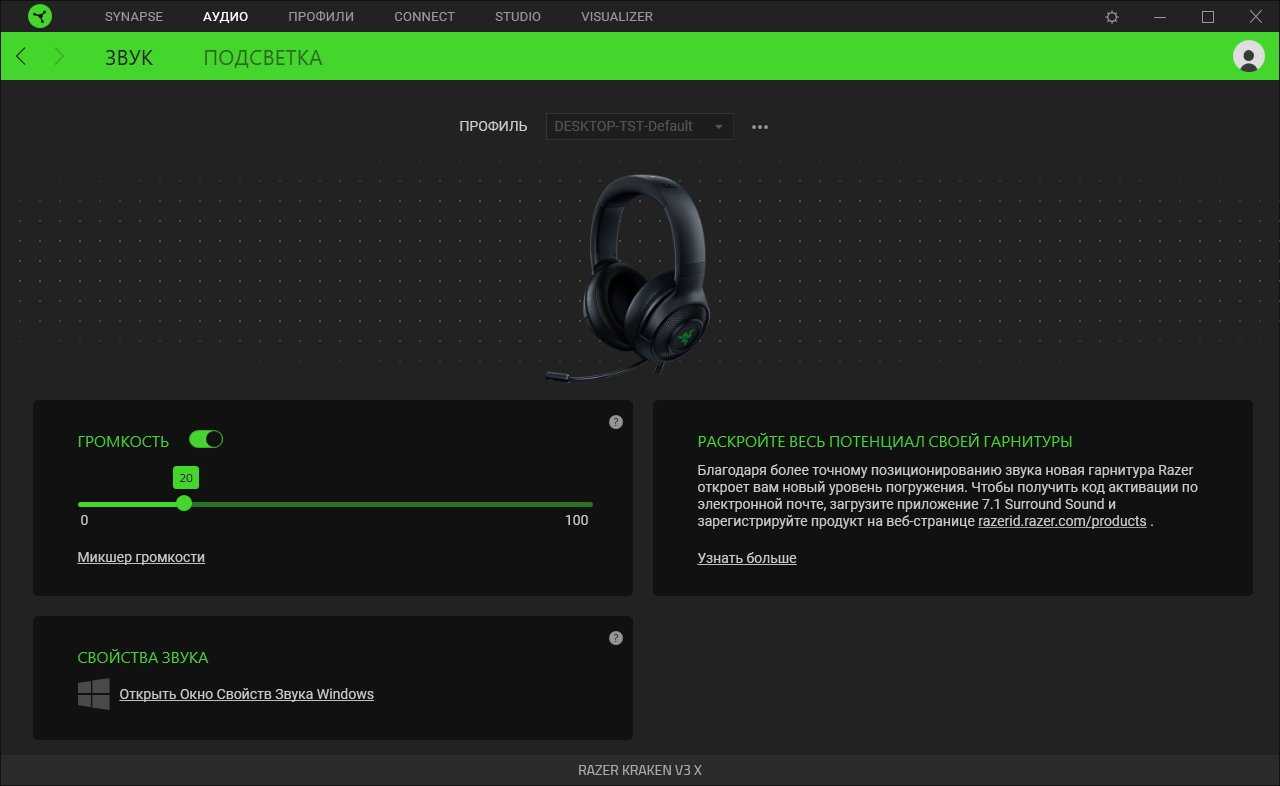
Task: Click help icon in Свойства звука panel
Action: [x=616, y=638]
